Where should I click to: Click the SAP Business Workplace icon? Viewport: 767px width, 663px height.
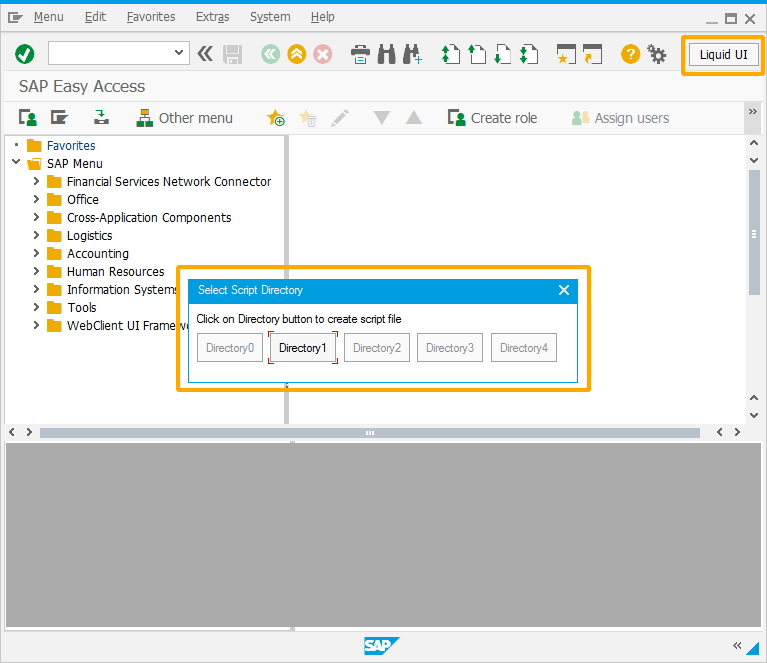101,117
